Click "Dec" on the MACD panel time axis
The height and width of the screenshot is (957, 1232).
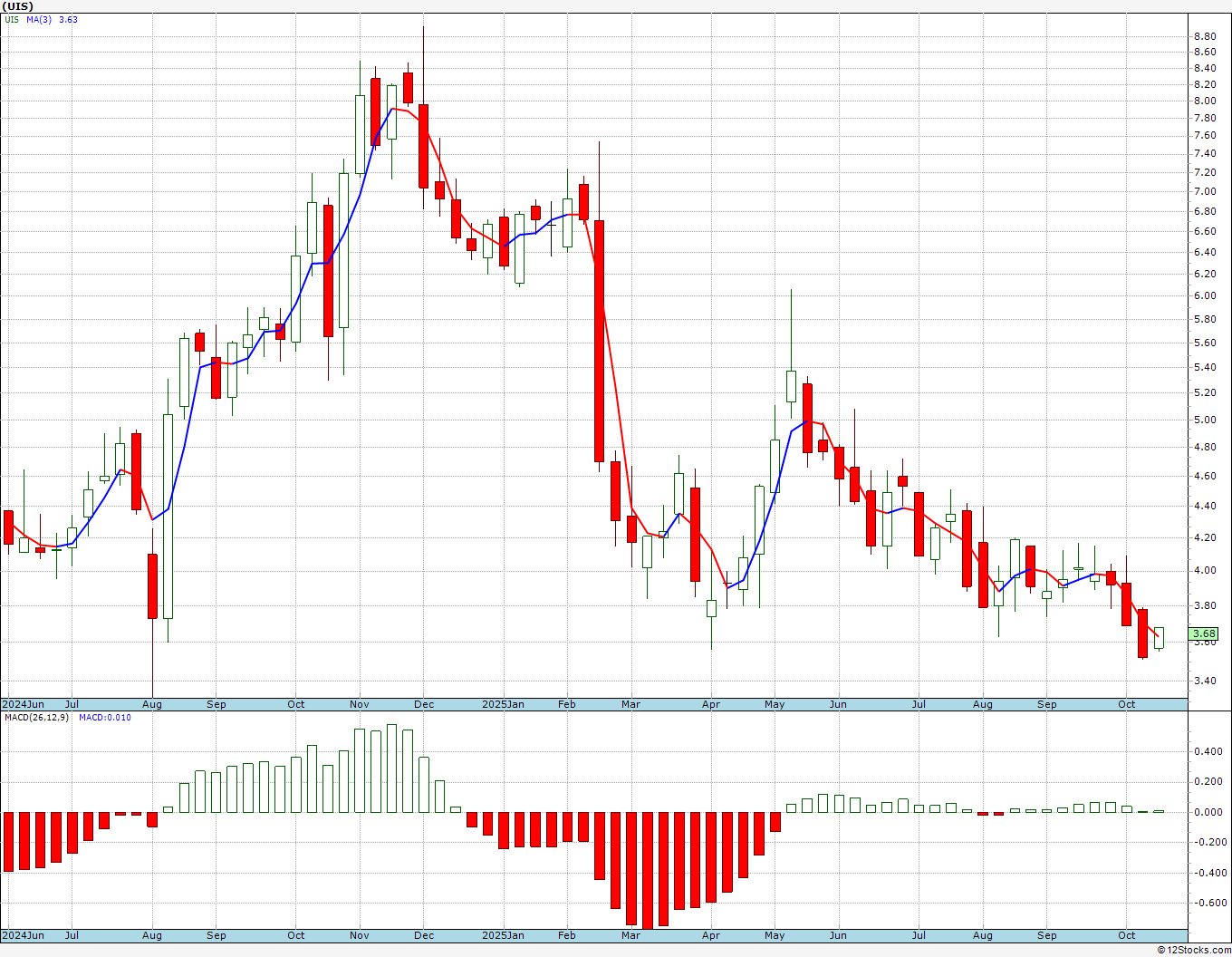point(424,935)
